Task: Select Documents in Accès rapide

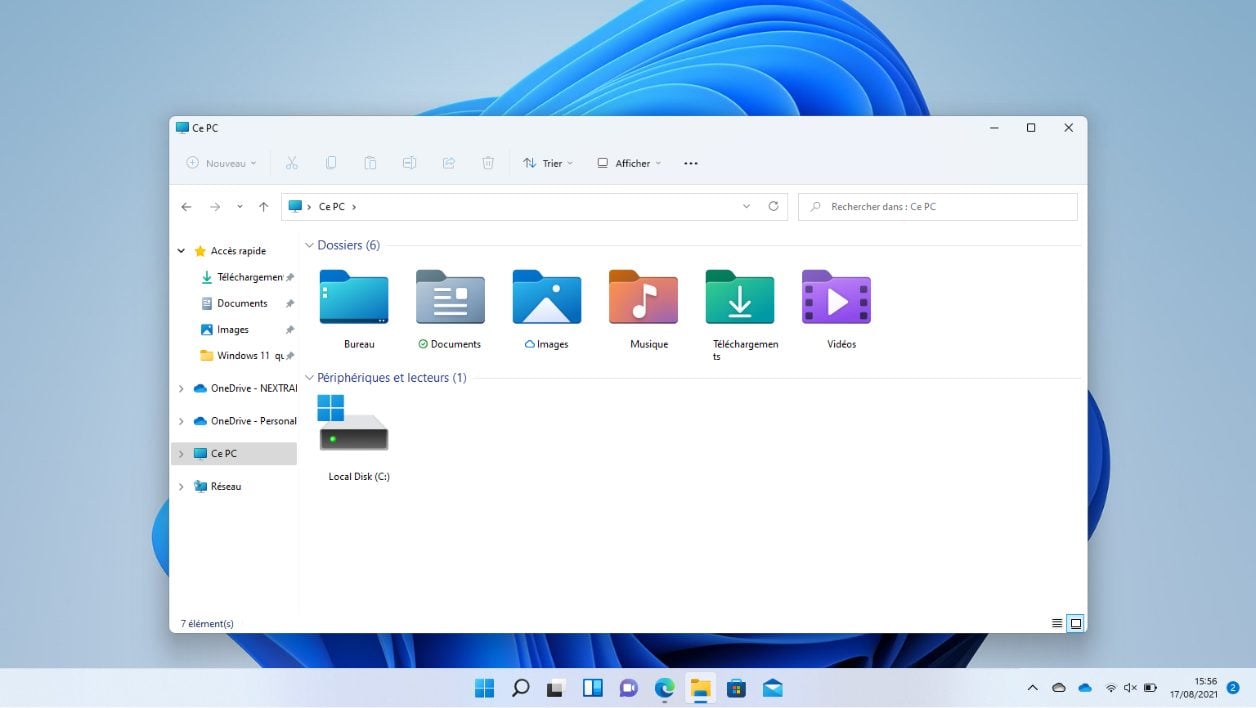Action: coord(247,303)
